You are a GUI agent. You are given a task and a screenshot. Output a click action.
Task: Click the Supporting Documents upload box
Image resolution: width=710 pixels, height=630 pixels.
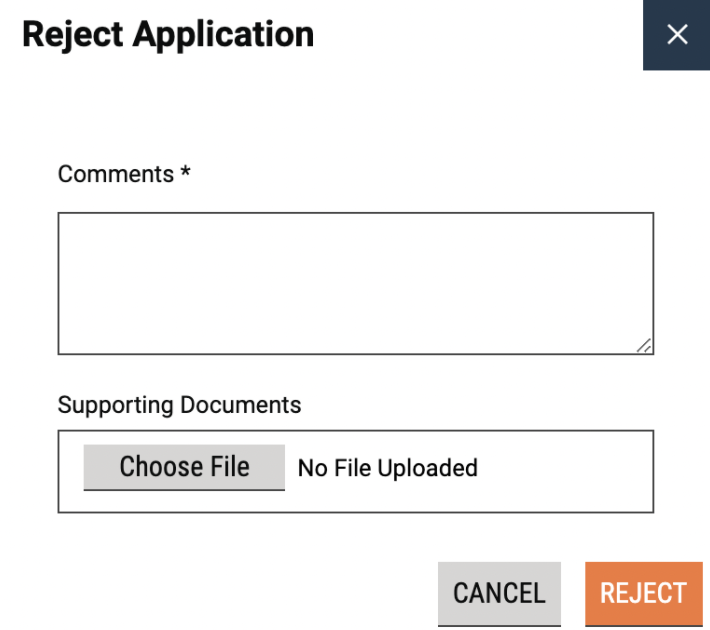pyautogui.click(x=560, y=471)
